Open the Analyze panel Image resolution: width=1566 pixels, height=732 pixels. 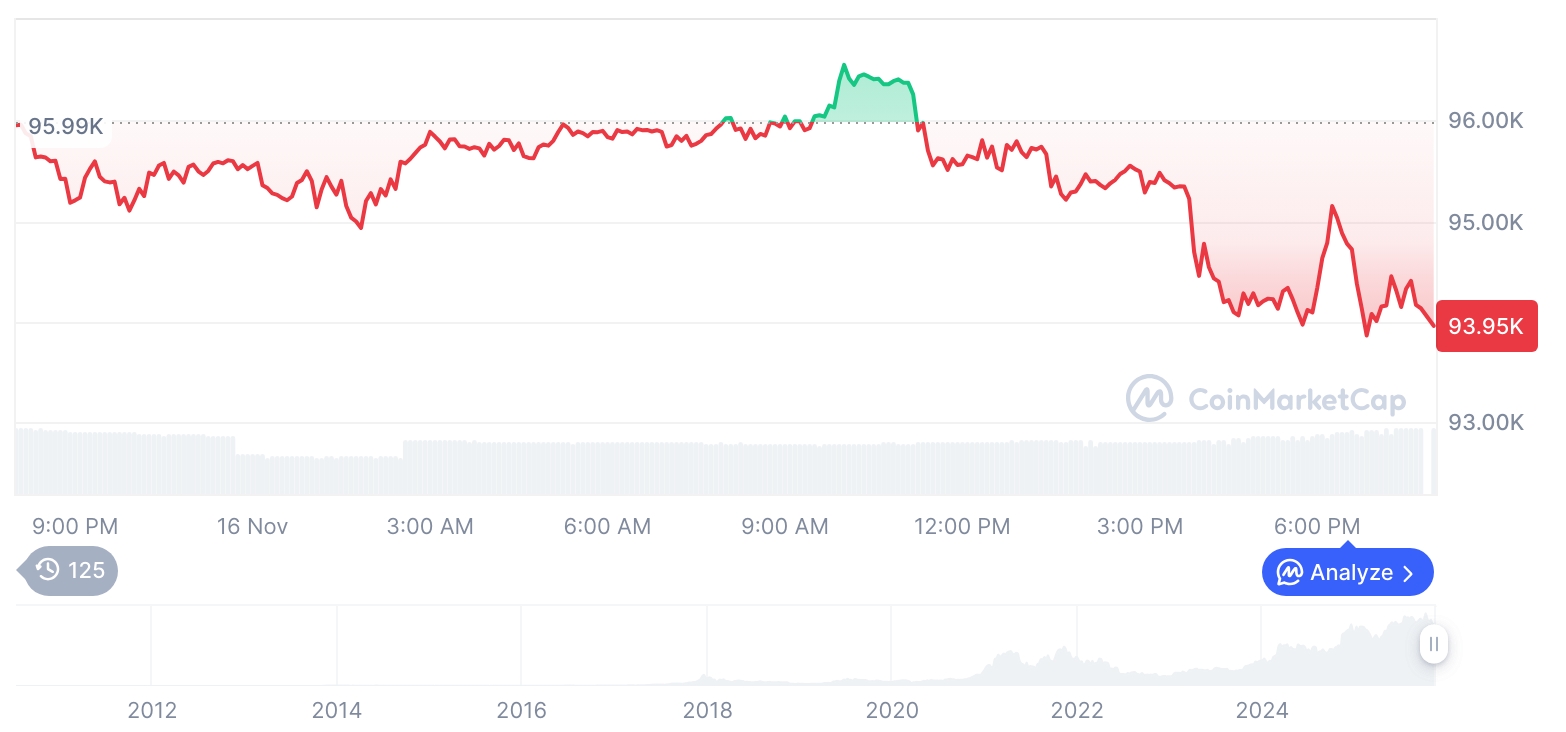(1347, 573)
